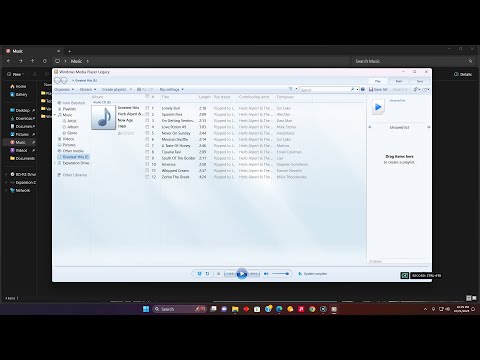Click the Save list button

378,89
